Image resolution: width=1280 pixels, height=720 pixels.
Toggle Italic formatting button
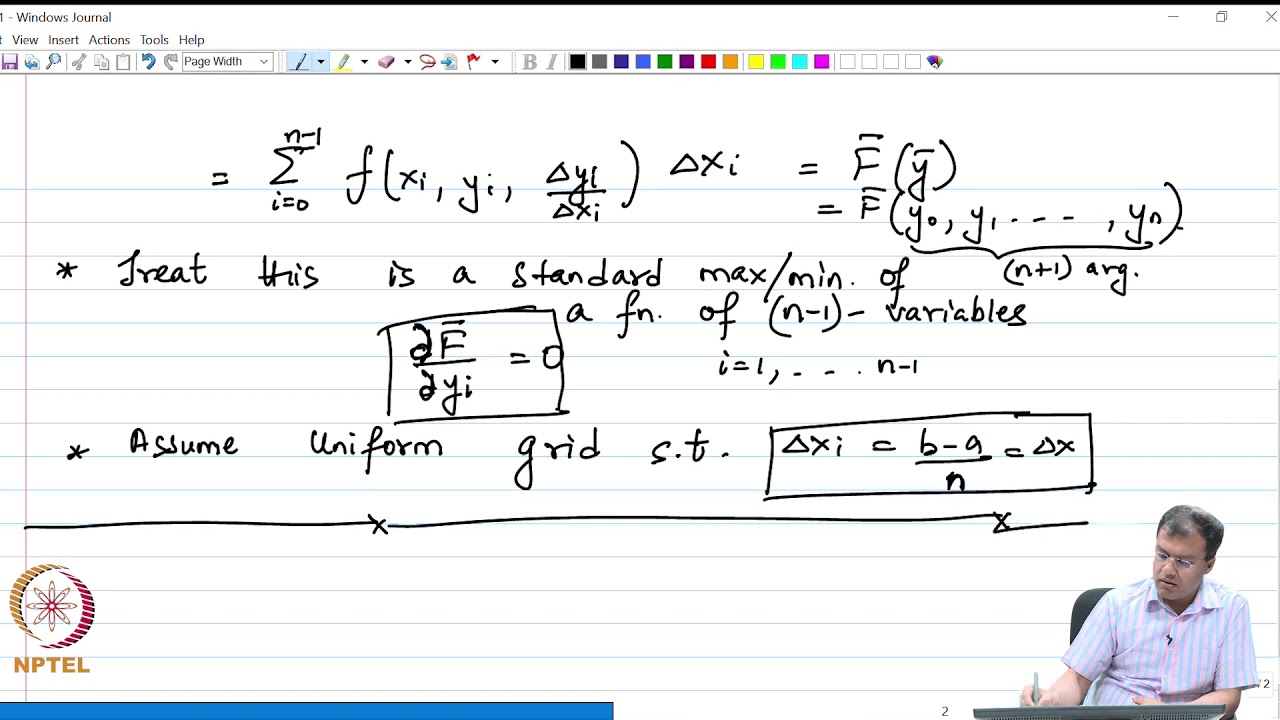pyautogui.click(x=552, y=62)
